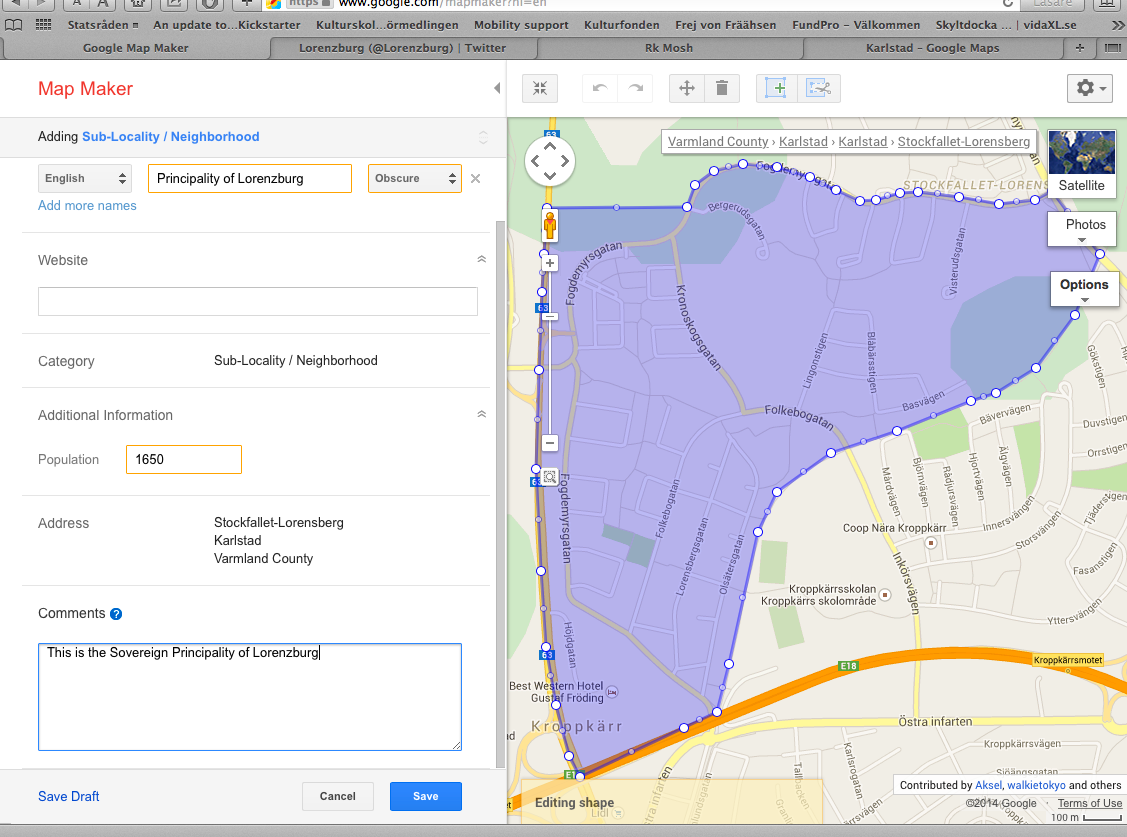Open the Mobility support bookmark
The image size is (1127, 837).
pyautogui.click(x=521, y=25)
